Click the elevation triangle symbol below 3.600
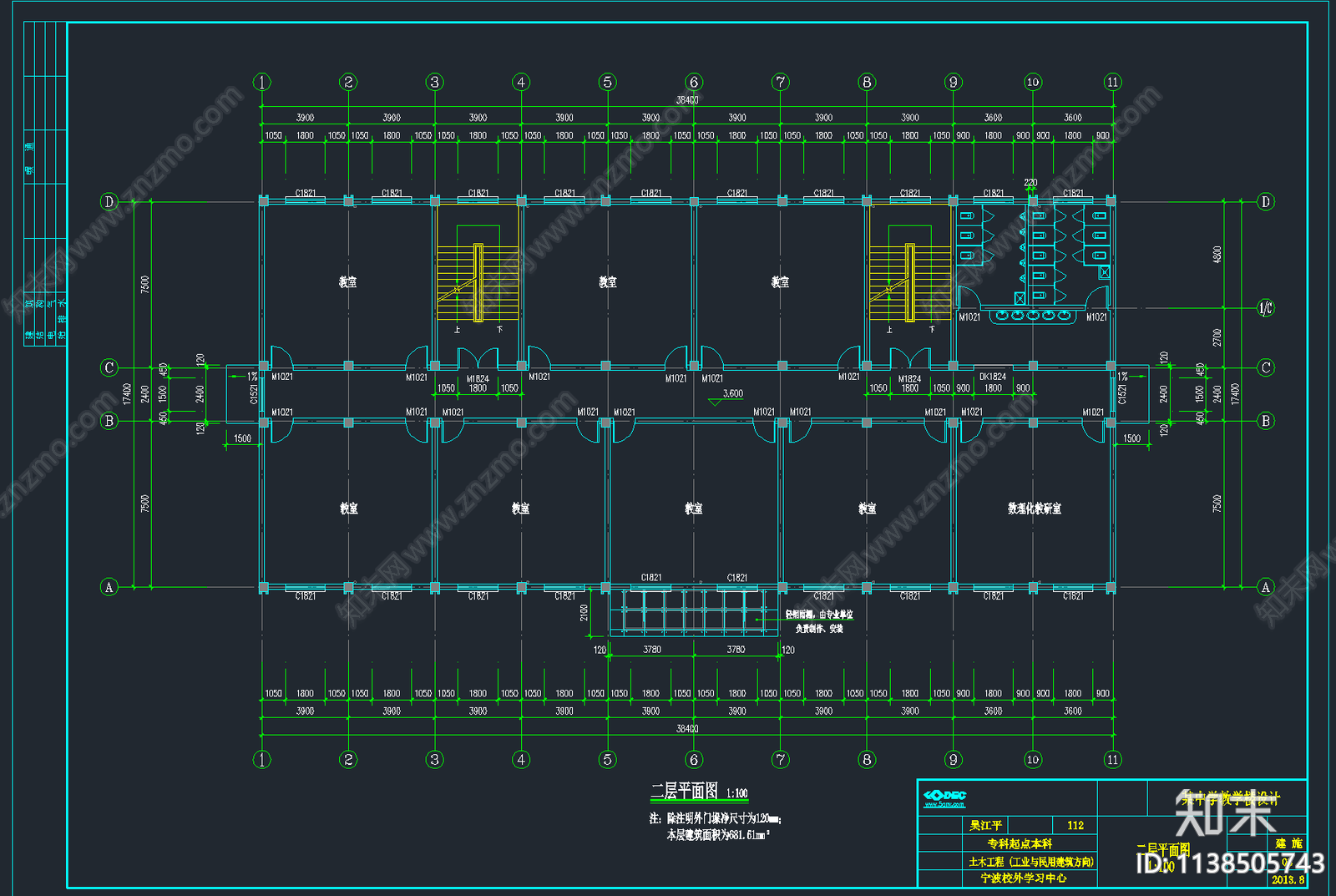Image resolution: width=1336 pixels, height=896 pixels. (x=716, y=402)
